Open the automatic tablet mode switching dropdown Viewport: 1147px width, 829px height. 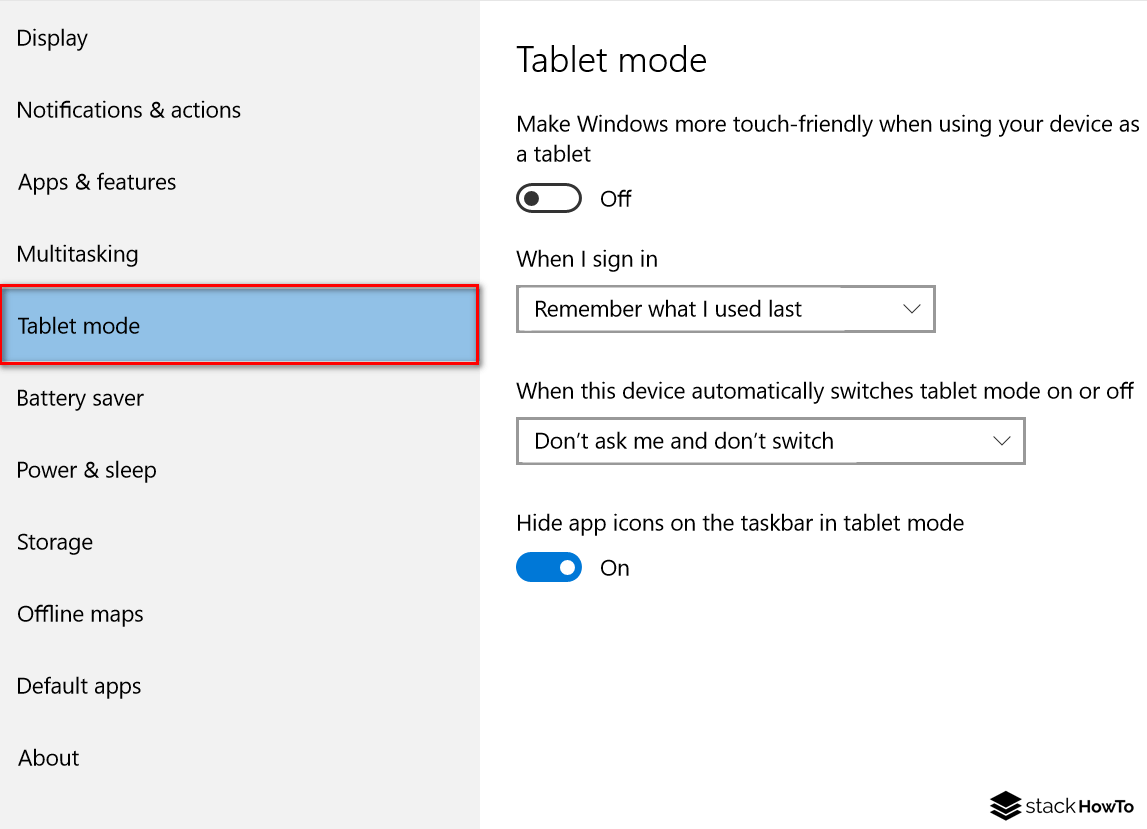click(x=770, y=441)
